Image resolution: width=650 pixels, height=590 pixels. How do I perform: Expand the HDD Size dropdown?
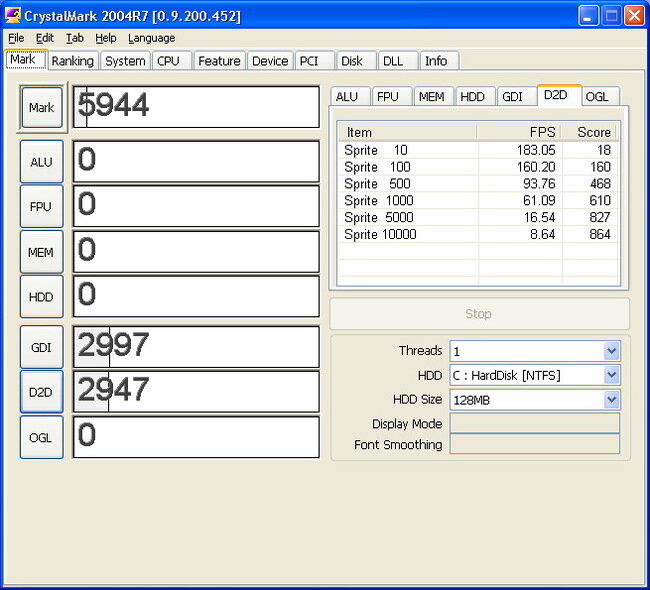pos(611,400)
